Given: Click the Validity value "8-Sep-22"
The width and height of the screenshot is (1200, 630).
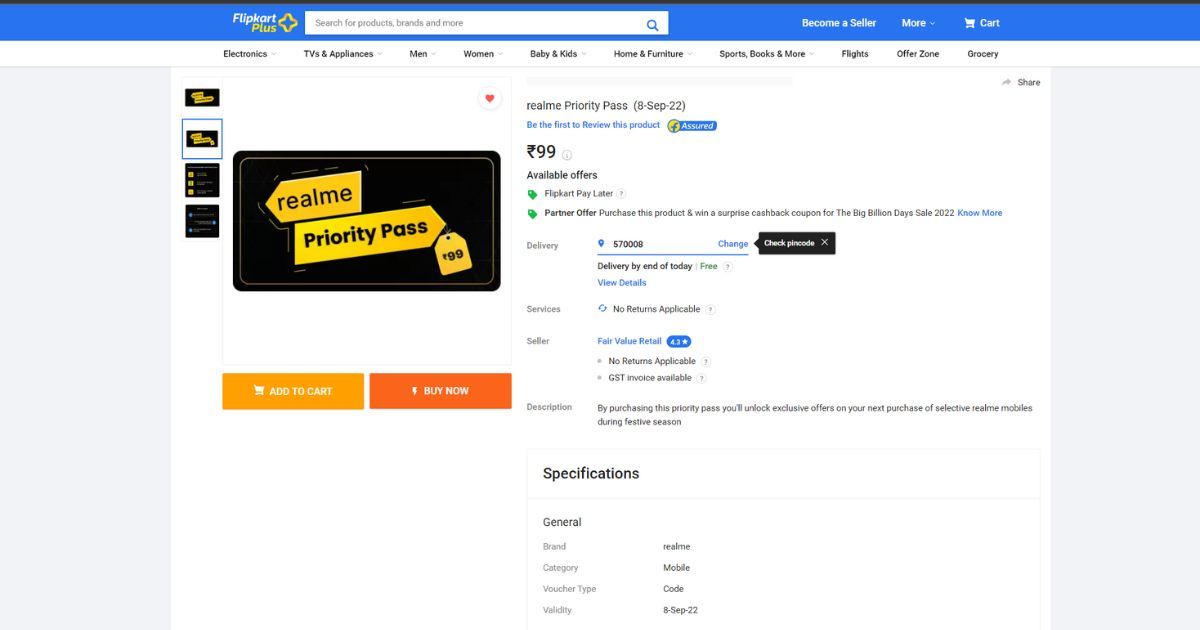Looking at the screenshot, I should tap(681, 610).
